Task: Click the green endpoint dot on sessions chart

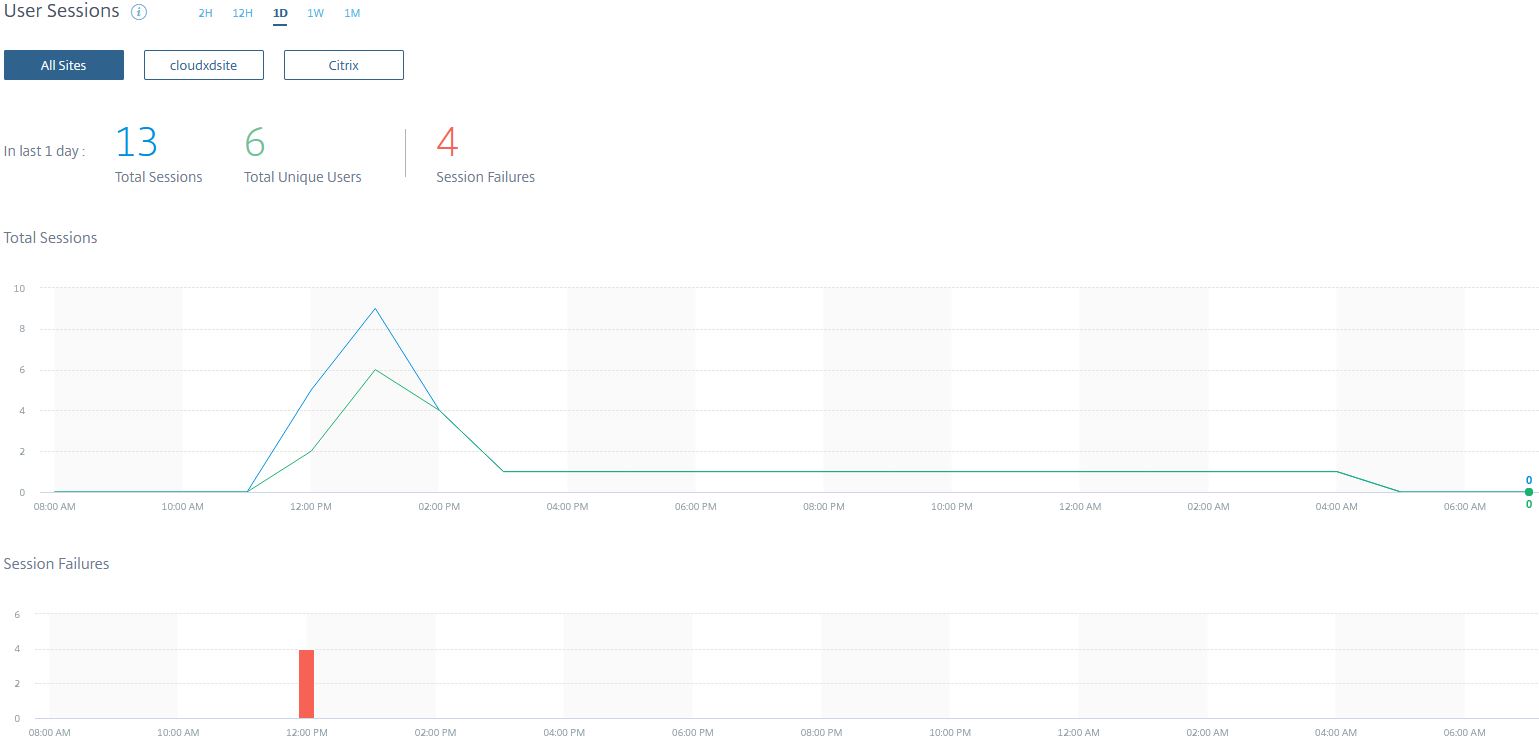Action: tap(1528, 492)
